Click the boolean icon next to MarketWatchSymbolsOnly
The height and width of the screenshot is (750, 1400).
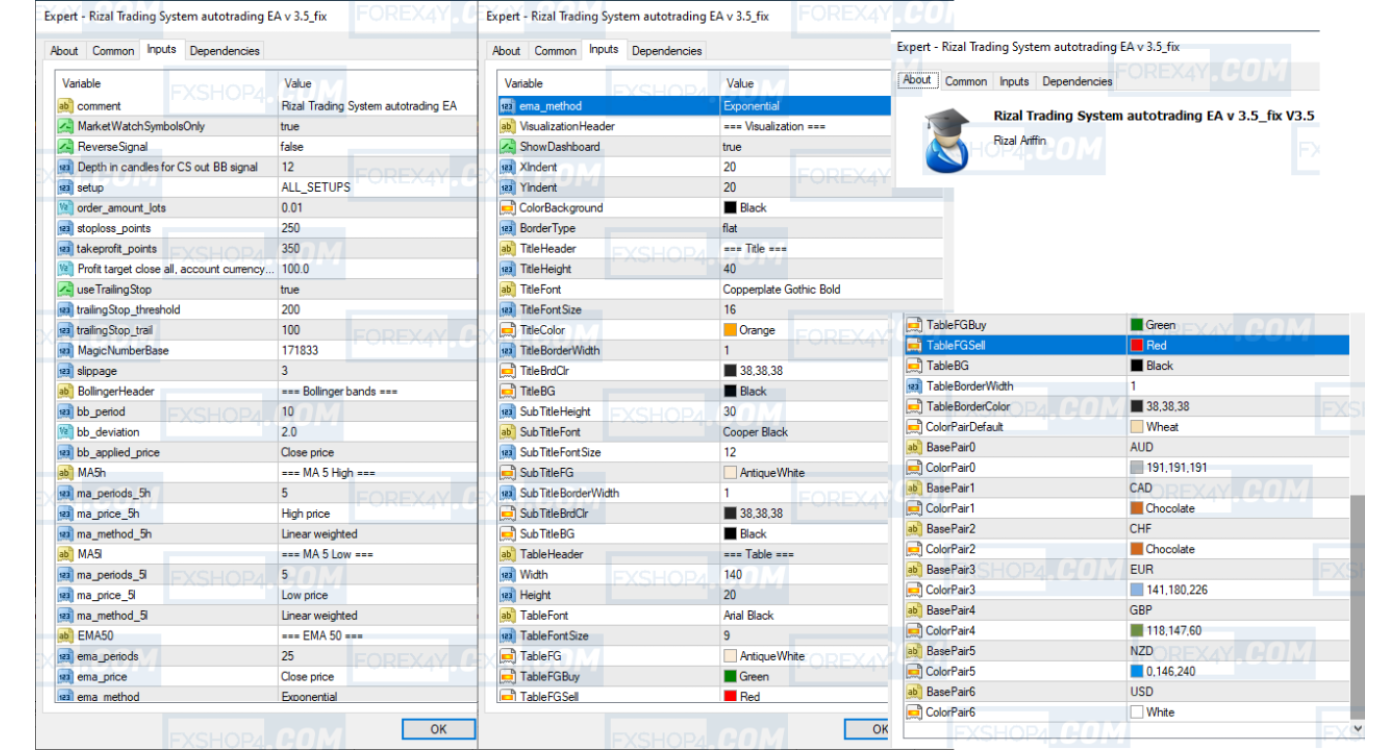65,127
